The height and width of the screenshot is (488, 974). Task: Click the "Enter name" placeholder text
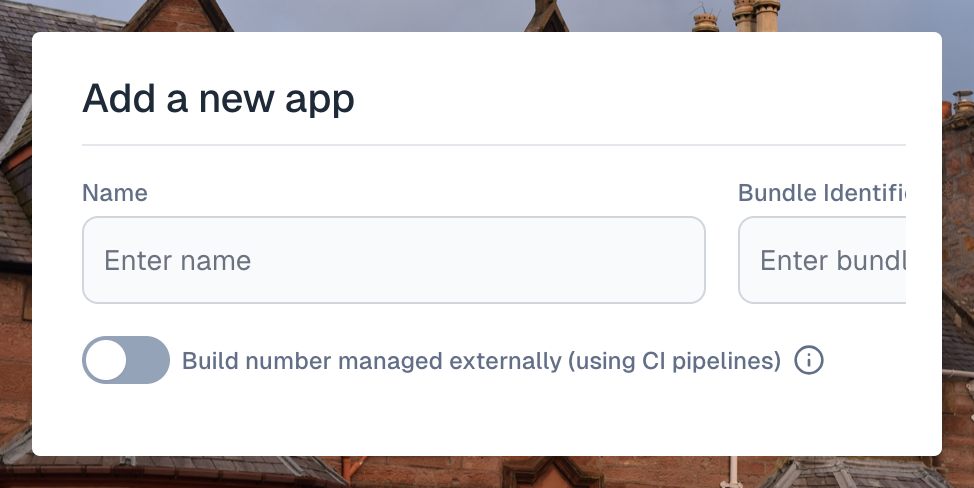click(x=178, y=260)
